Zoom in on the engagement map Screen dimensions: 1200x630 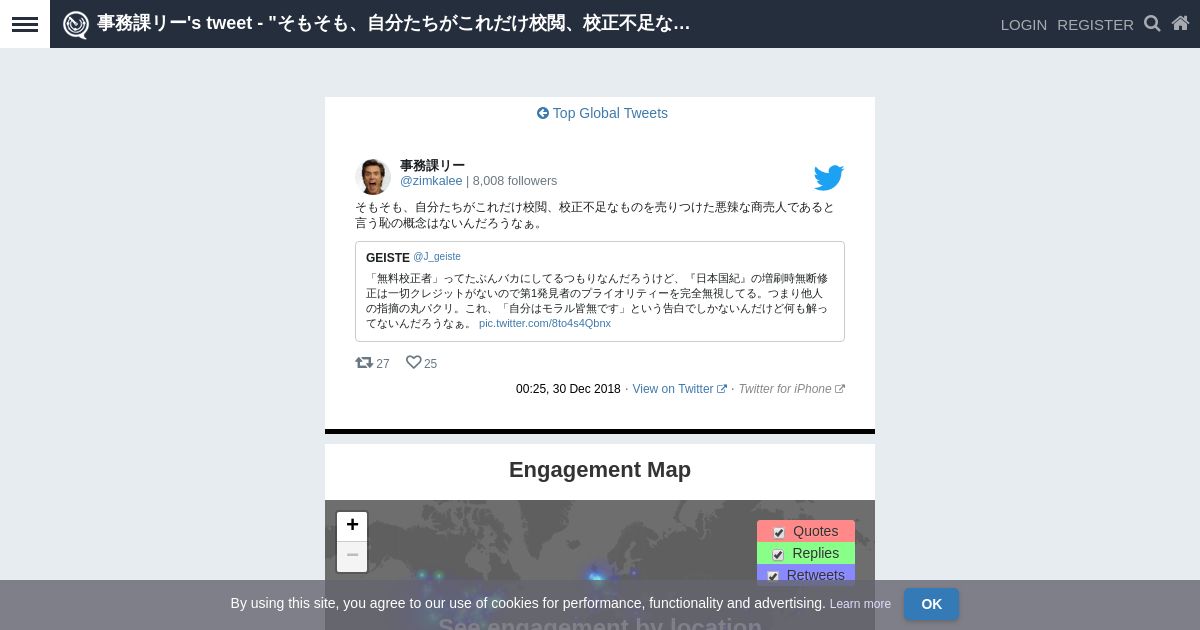click(x=352, y=526)
